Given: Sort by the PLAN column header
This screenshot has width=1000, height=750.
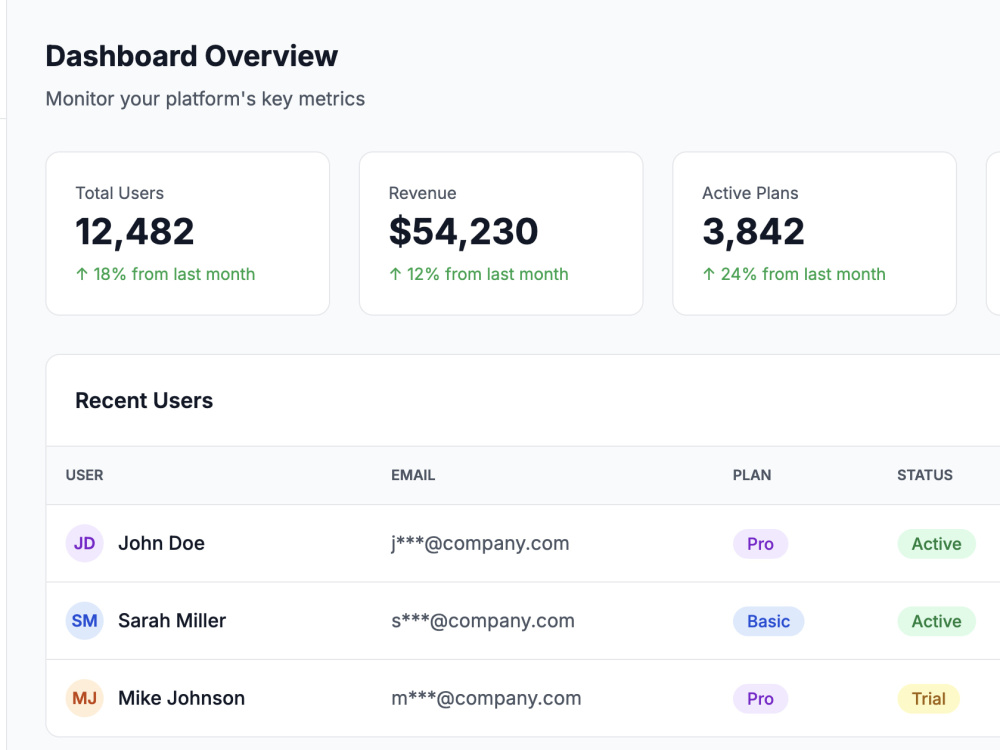Looking at the screenshot, I should (752, 475).
